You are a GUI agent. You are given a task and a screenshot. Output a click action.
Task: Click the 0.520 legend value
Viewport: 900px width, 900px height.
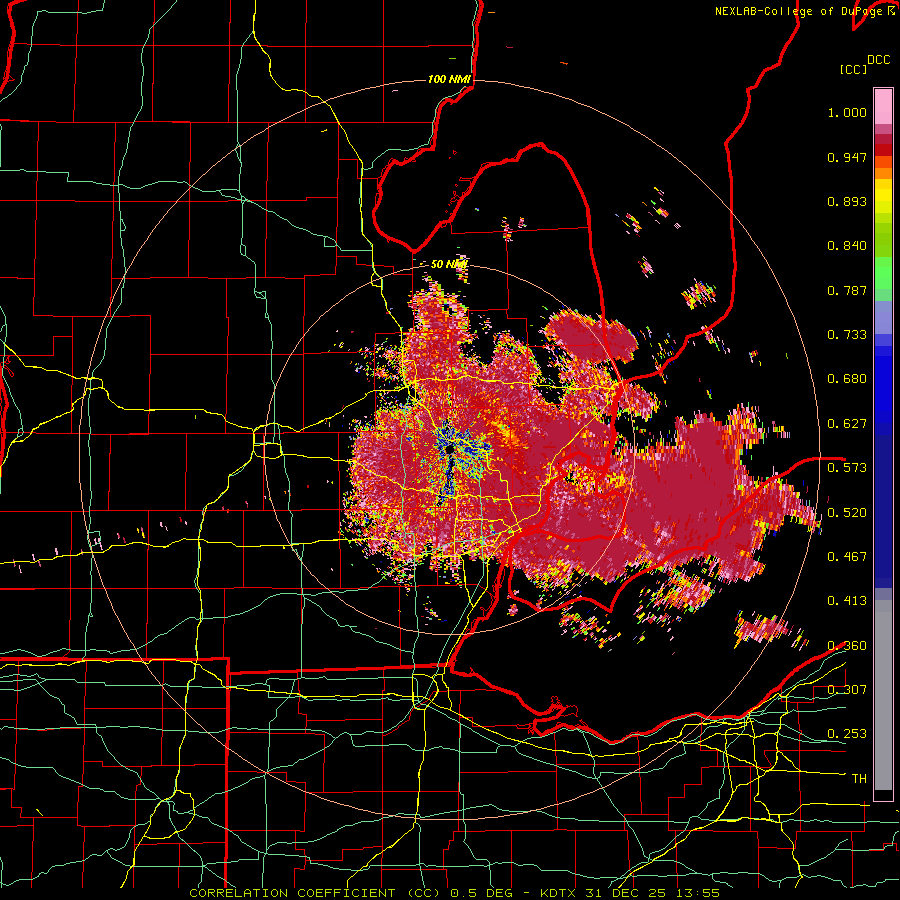(x=847, y=513)
